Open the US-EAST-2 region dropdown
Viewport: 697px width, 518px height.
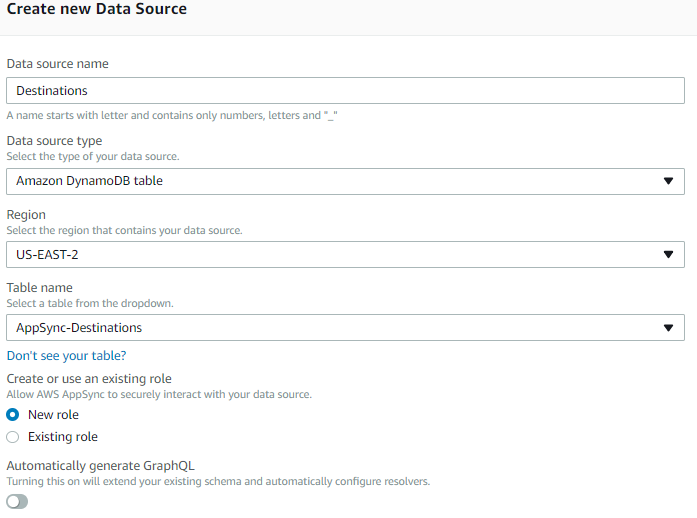(x=345, y=254)
